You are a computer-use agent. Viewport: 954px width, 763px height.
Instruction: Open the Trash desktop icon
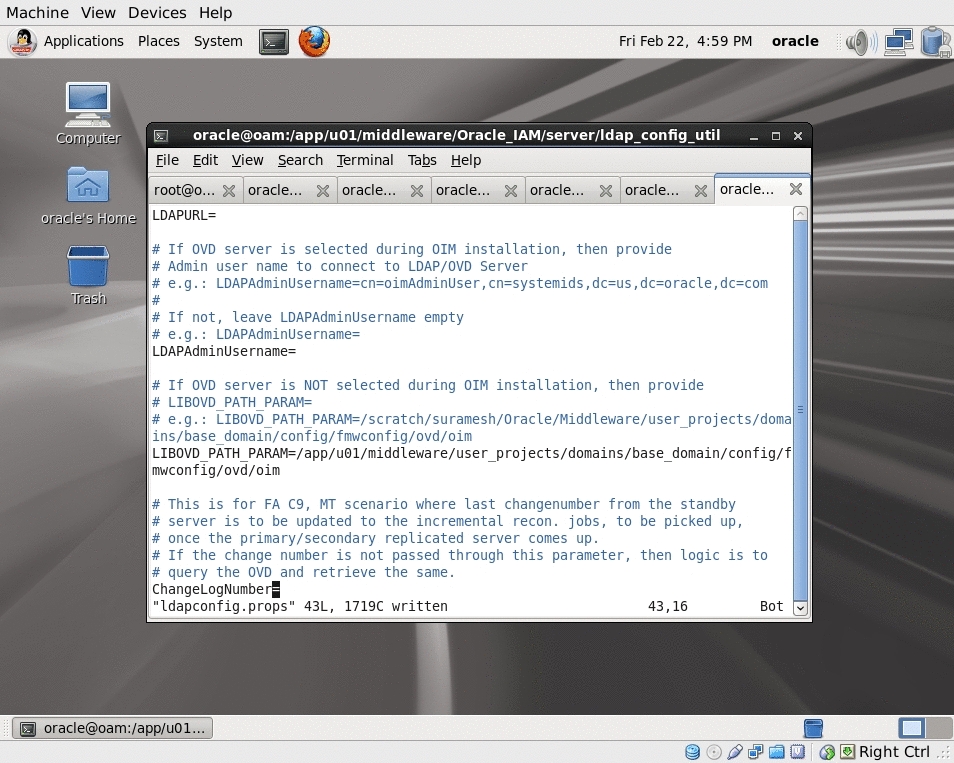(x=88, y=275)
